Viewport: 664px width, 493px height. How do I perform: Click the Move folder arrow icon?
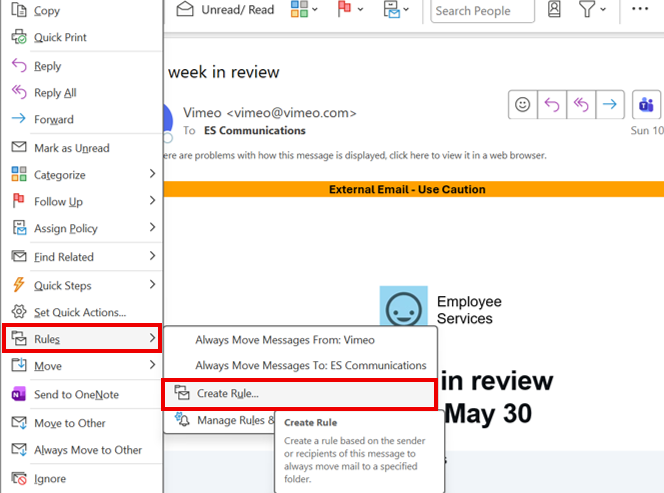click(x=19, y=364)
